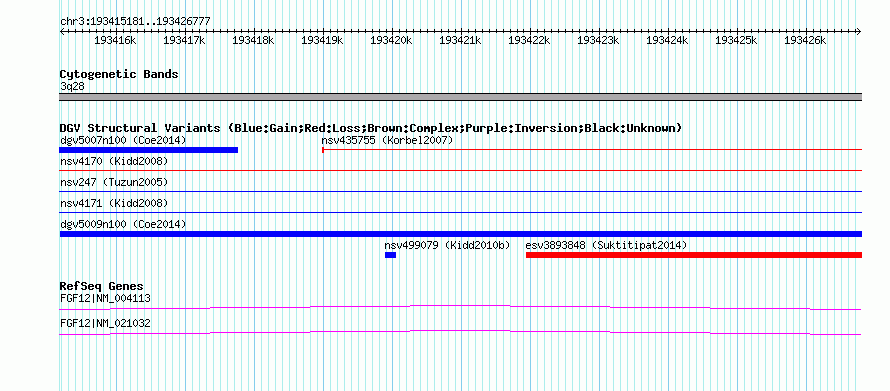890x391 pixels.
Task: Click the 193416k ruler tick label
Action: [x=115, y=40]
